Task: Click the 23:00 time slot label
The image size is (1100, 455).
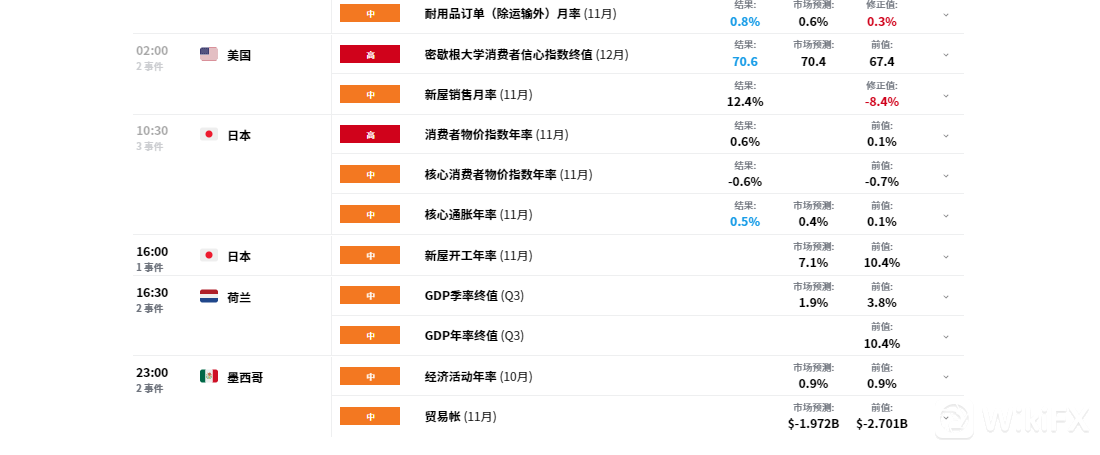Action: coord(152,373)
